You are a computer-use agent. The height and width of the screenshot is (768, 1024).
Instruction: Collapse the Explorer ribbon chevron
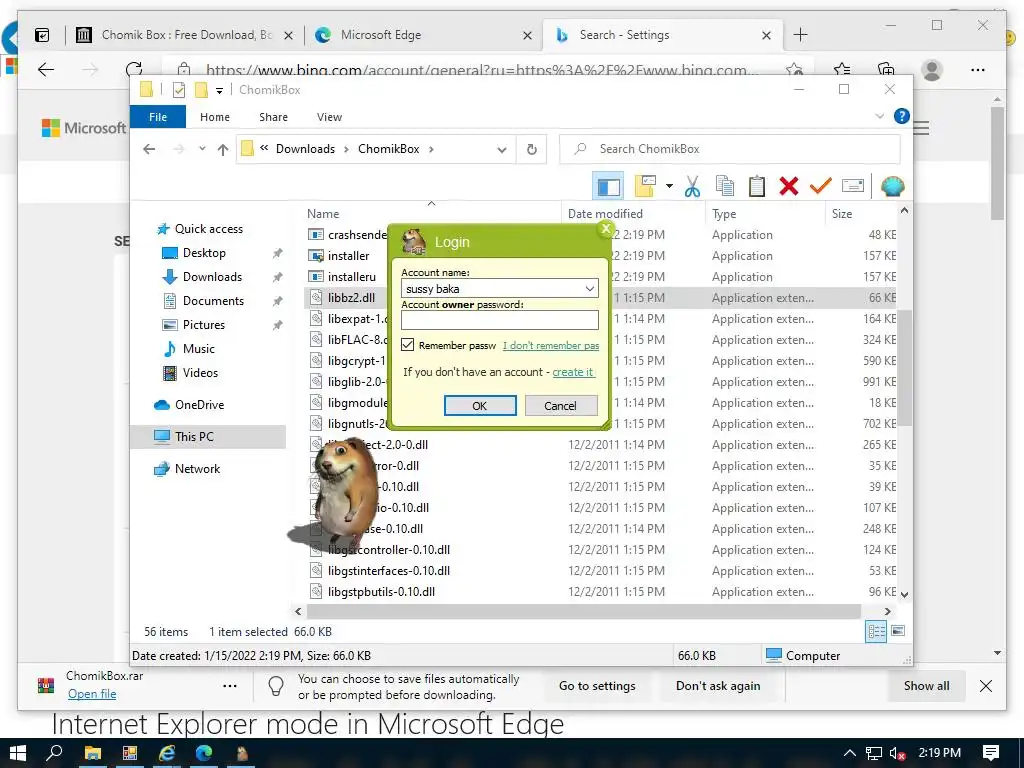point(879,116)
